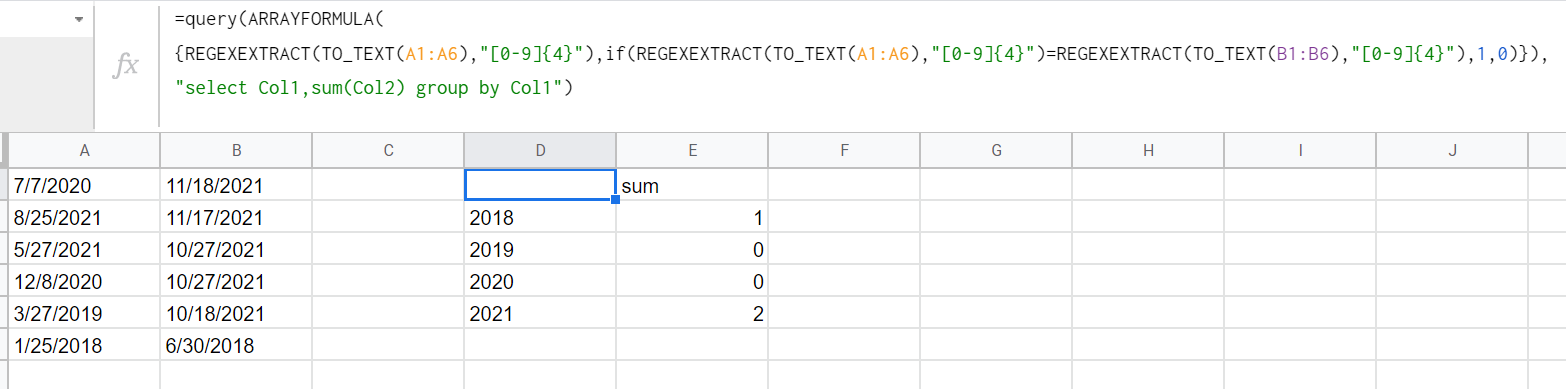Click the fill handle on selected cell
This screenshot has height=389, width=1566.
[615, 200]
